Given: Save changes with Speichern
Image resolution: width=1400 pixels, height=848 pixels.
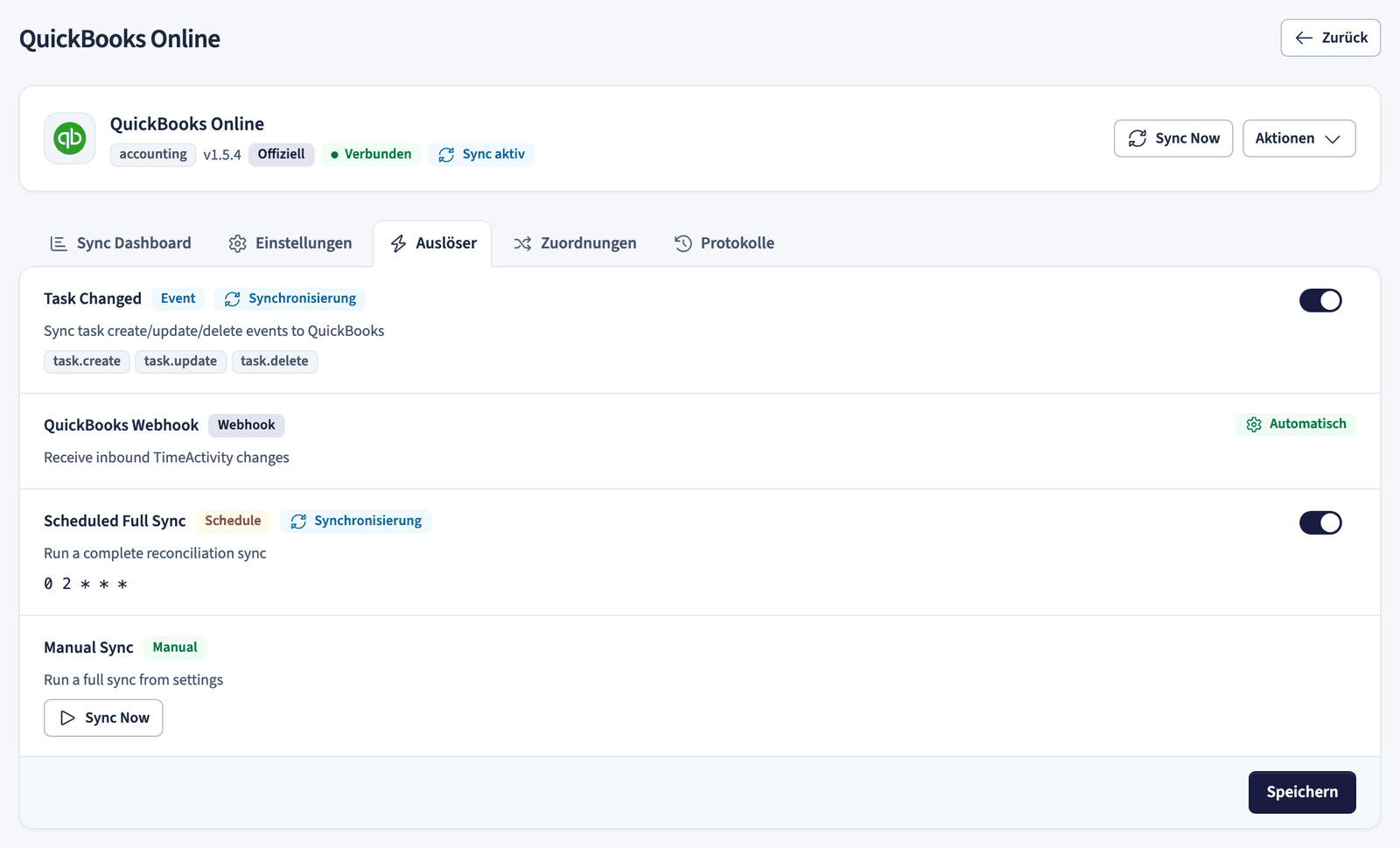Looking at the screenshot, I should click(1302, 792).
